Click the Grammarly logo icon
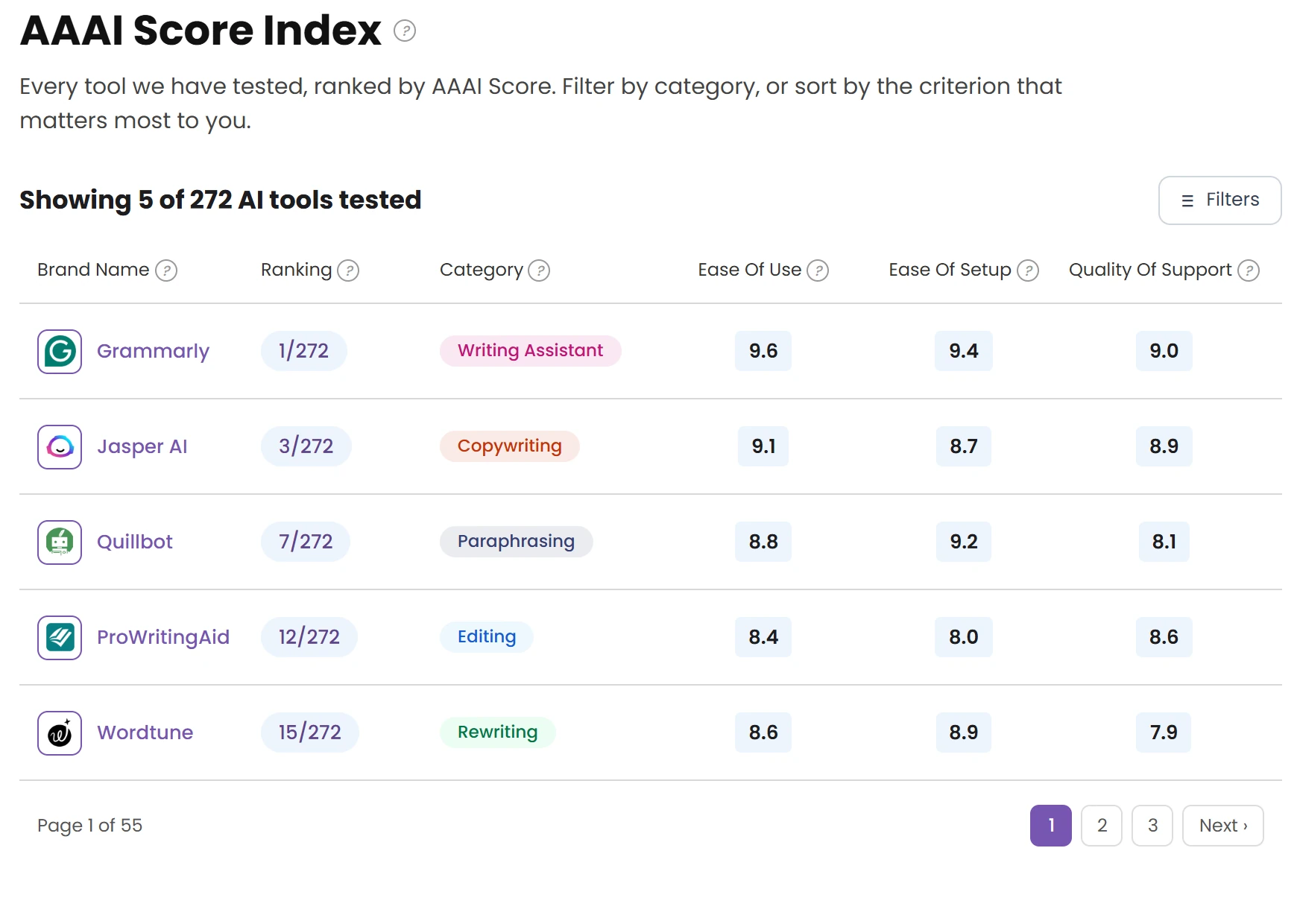 (60, 352)
